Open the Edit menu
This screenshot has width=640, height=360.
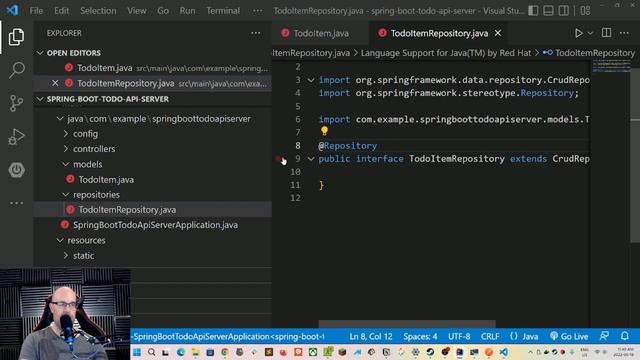coord(61,11)
